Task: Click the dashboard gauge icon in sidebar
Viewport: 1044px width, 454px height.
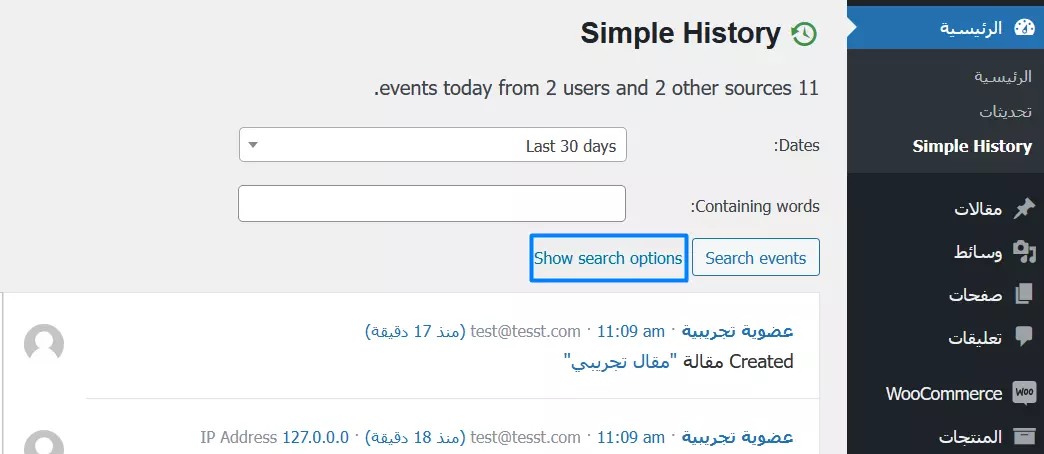Action: (x=1023, y=27)
